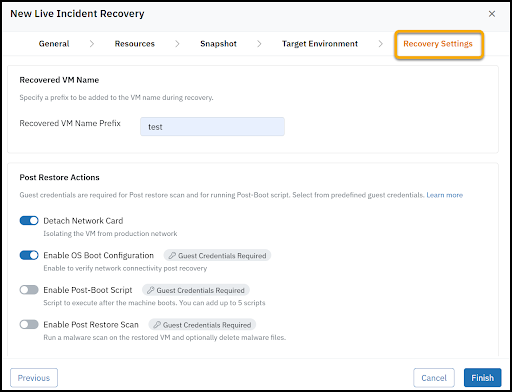Click the chevron after the General step

[x=92, y=44]
